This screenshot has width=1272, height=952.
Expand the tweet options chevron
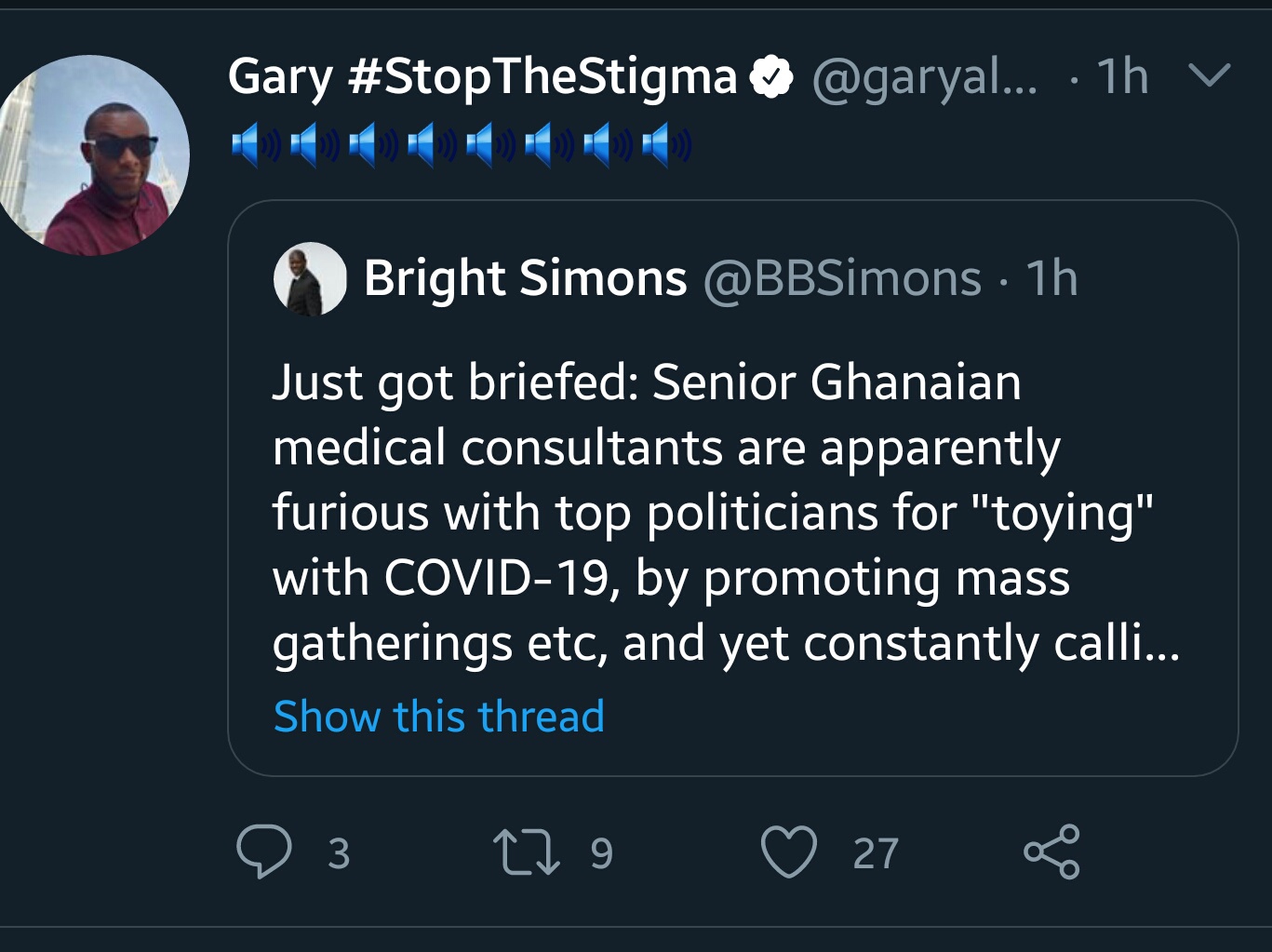(x=1210, y=75)
